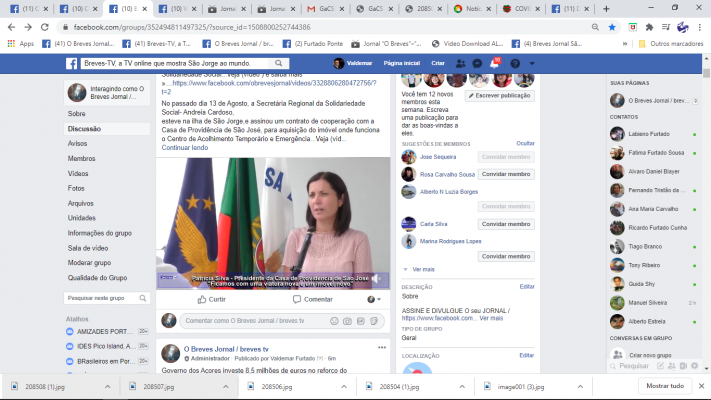Open three-dot menu on O Breves Jornal post
Image resolution: width=711 pixels, height=400 pixels.
pyautogui.click(x=381, y=347)
